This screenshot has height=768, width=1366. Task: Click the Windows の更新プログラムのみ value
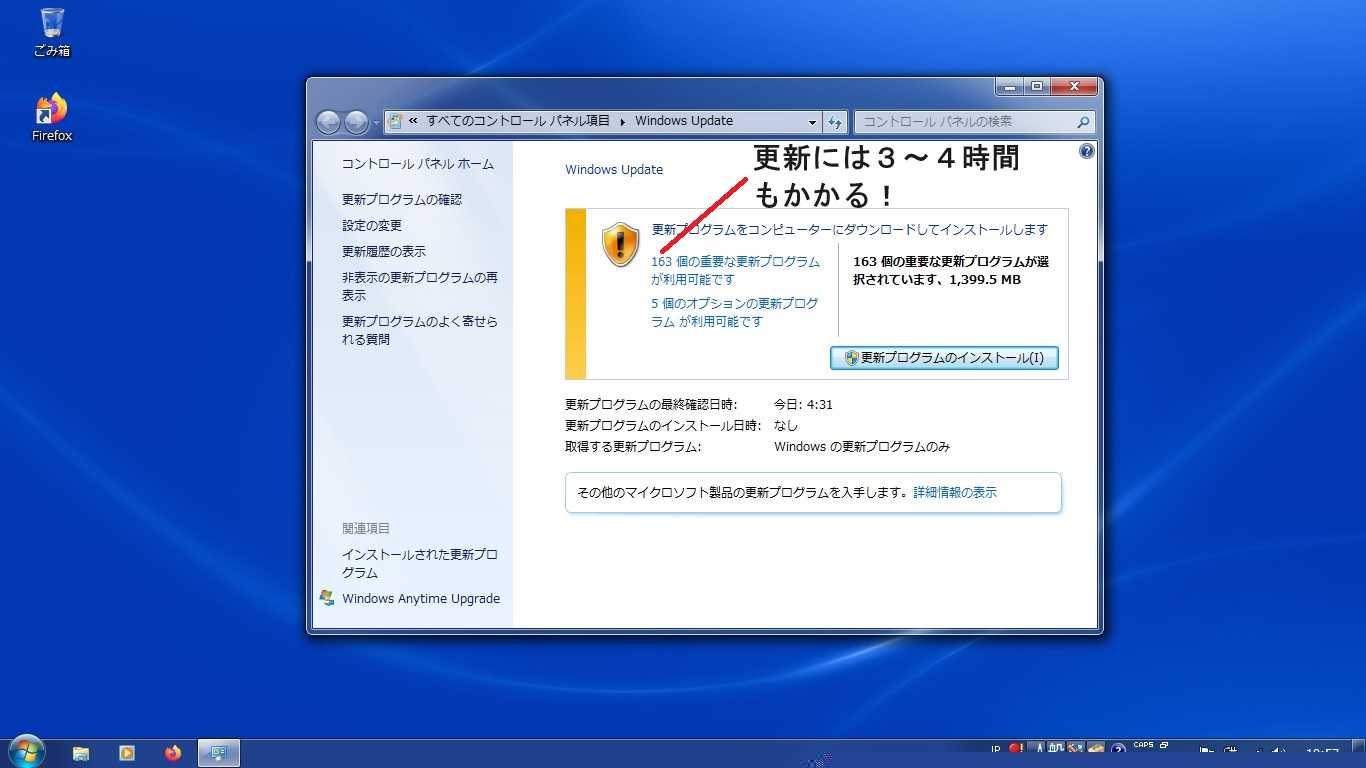point(862,447)
